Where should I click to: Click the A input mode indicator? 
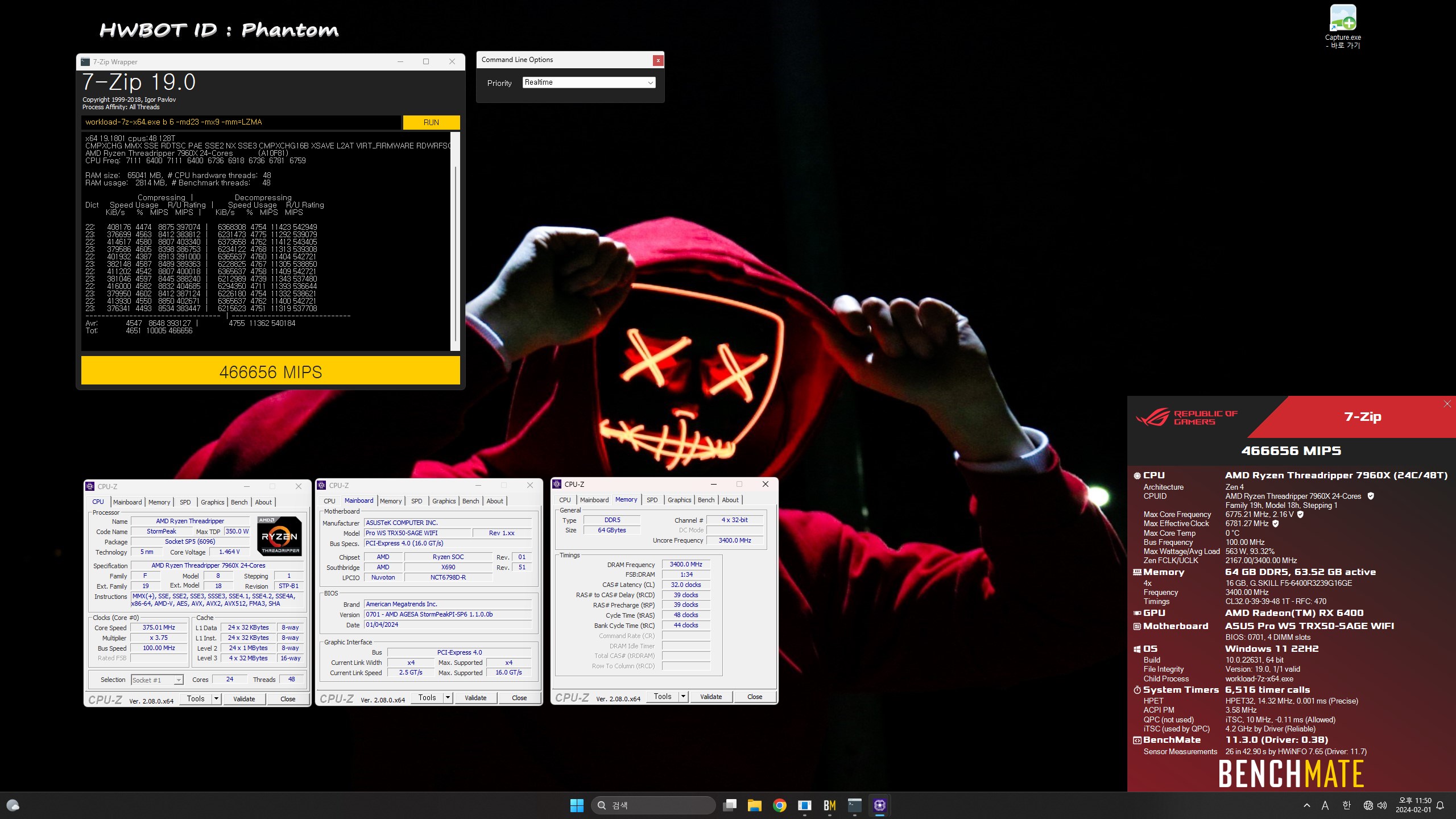pyautogui.click(x=1325, y=805)
